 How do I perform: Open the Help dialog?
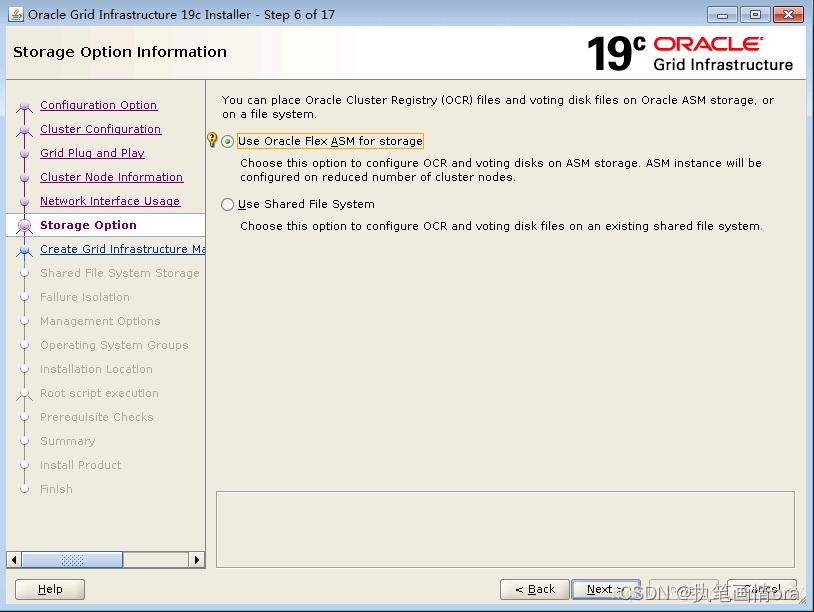pos(49,589)
